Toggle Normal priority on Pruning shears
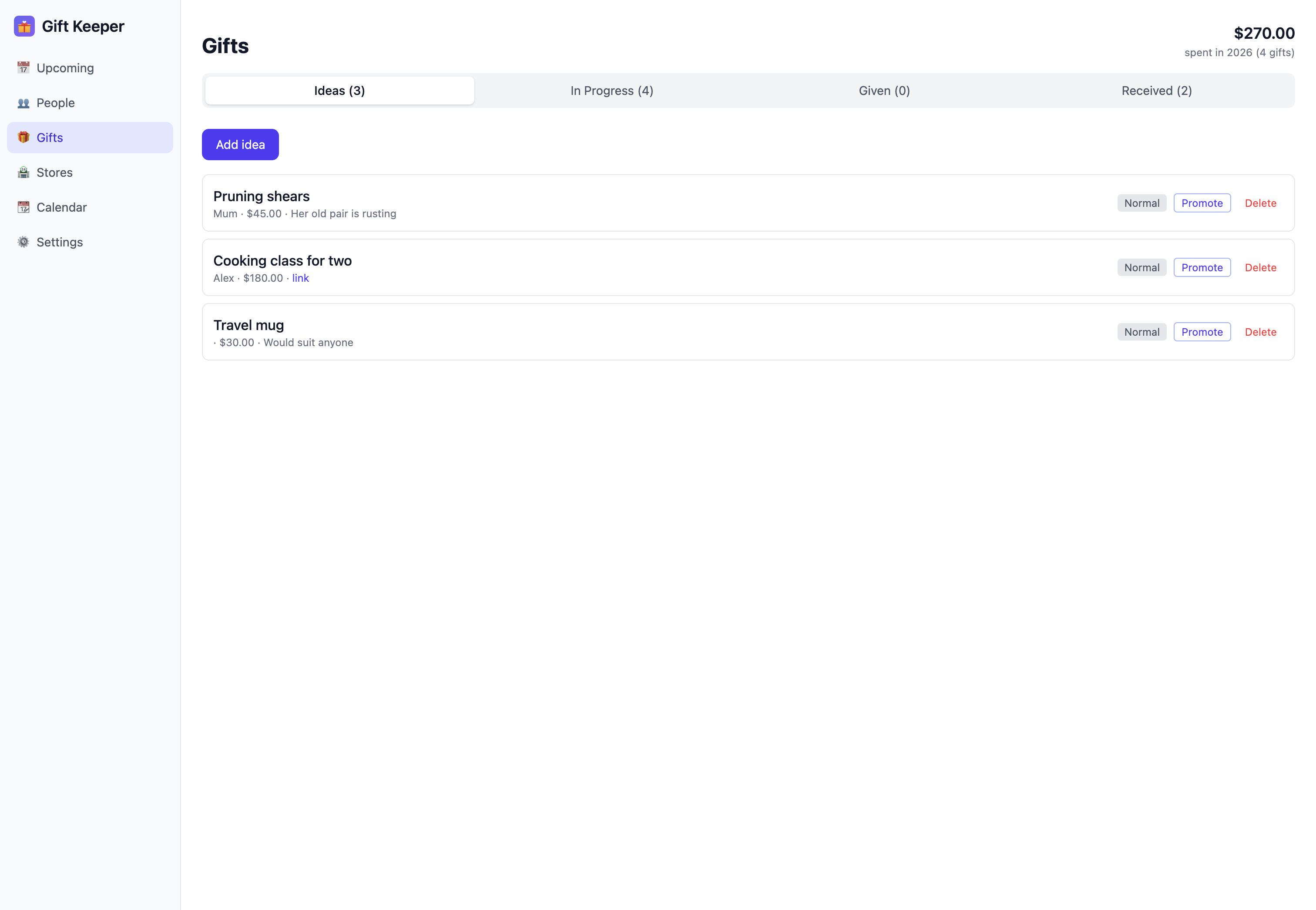This screenshot has width=1316, height=910. 1141,203
